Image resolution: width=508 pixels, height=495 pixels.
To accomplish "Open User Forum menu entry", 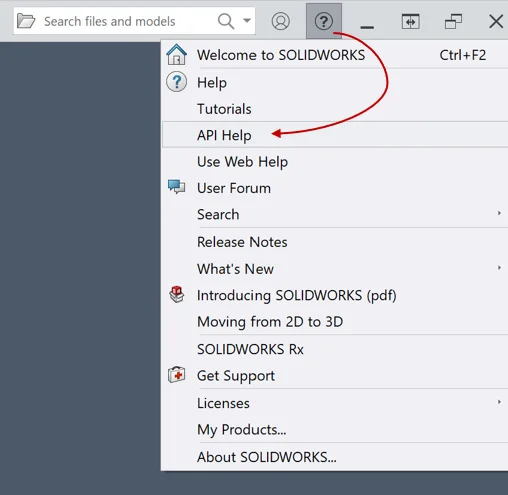I will [335, 188].
